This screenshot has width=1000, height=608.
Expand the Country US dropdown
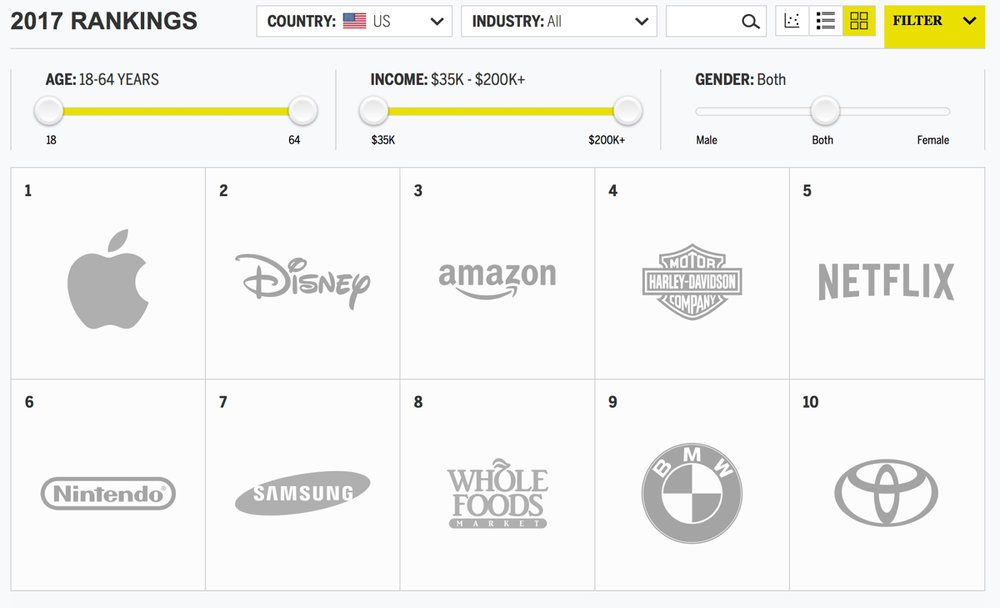[x=354, y=21]
